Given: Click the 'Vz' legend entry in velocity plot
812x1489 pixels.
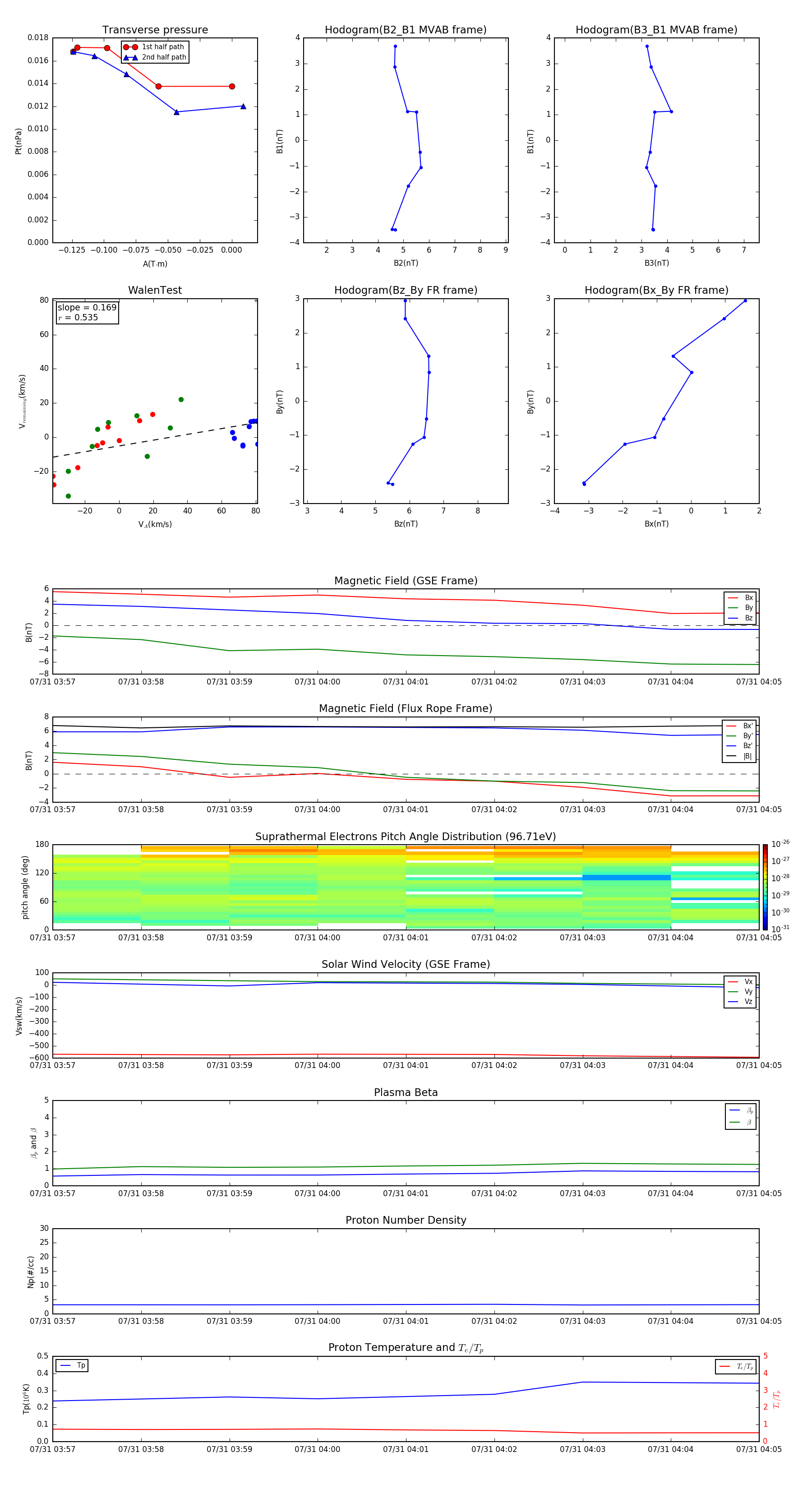Looking at the screenshot, I should [740, 1002].
